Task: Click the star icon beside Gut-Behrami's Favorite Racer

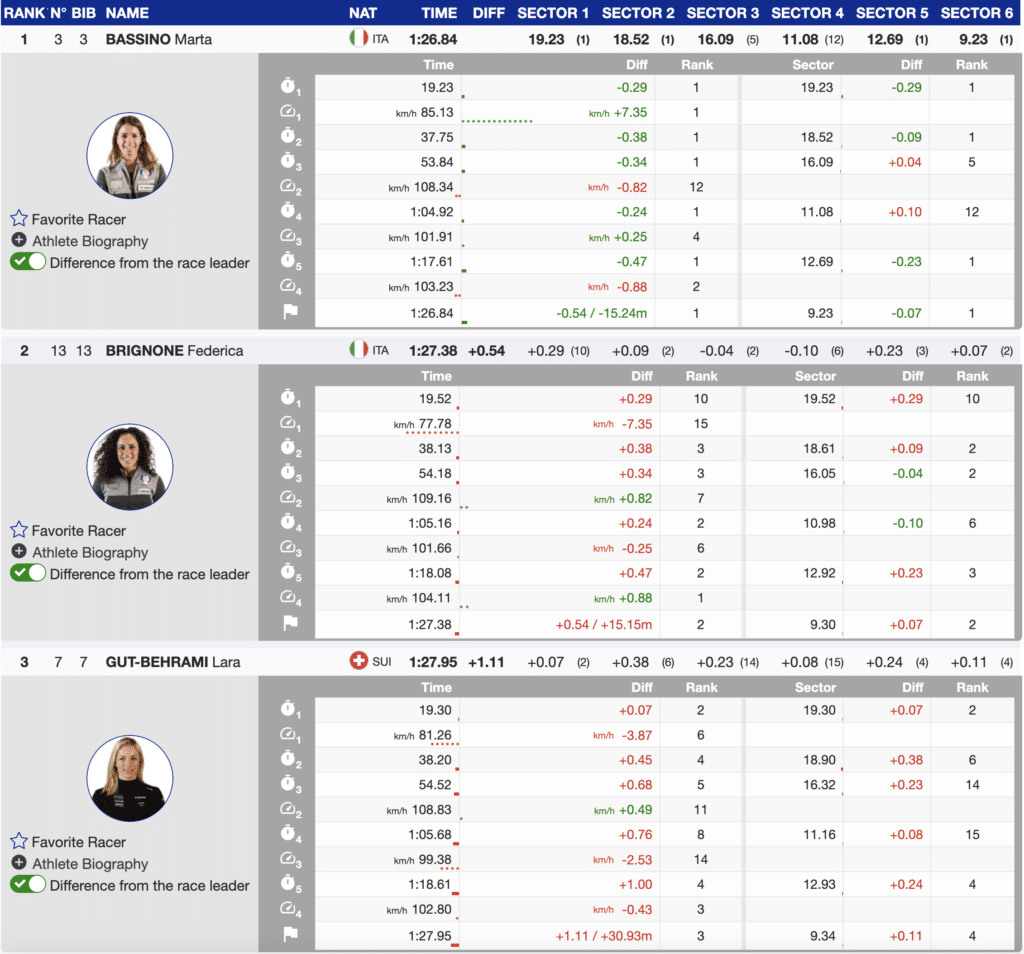Action: coord(19,842)
